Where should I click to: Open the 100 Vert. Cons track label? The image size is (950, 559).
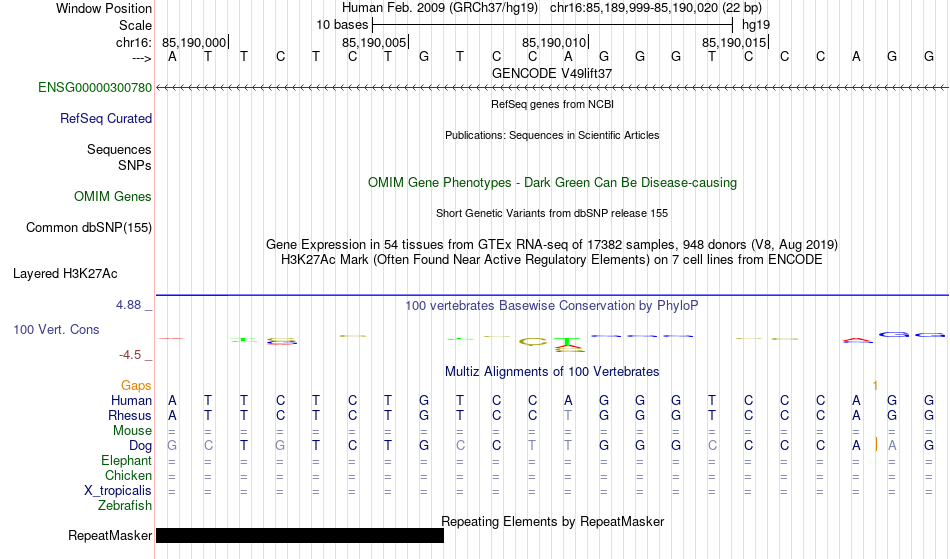pos(56,329)
